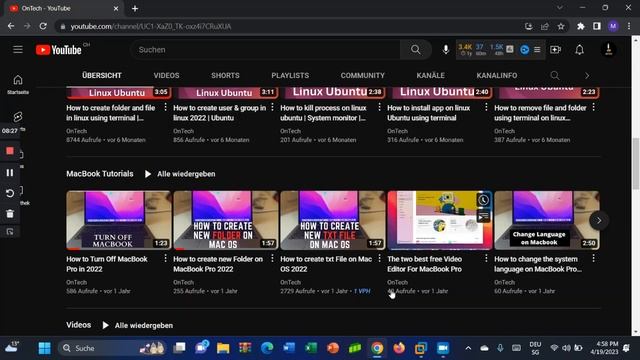Screen dimensions: 640x360
Task: Open a new Chrome tab
Action: (135, 8)
